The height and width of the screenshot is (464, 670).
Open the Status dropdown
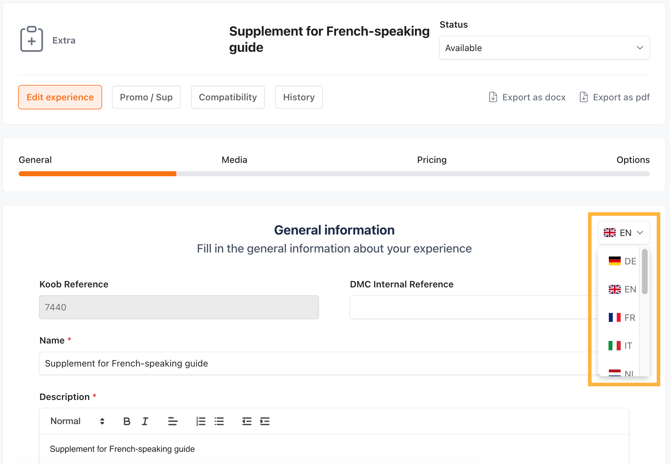tap(543, 48)
